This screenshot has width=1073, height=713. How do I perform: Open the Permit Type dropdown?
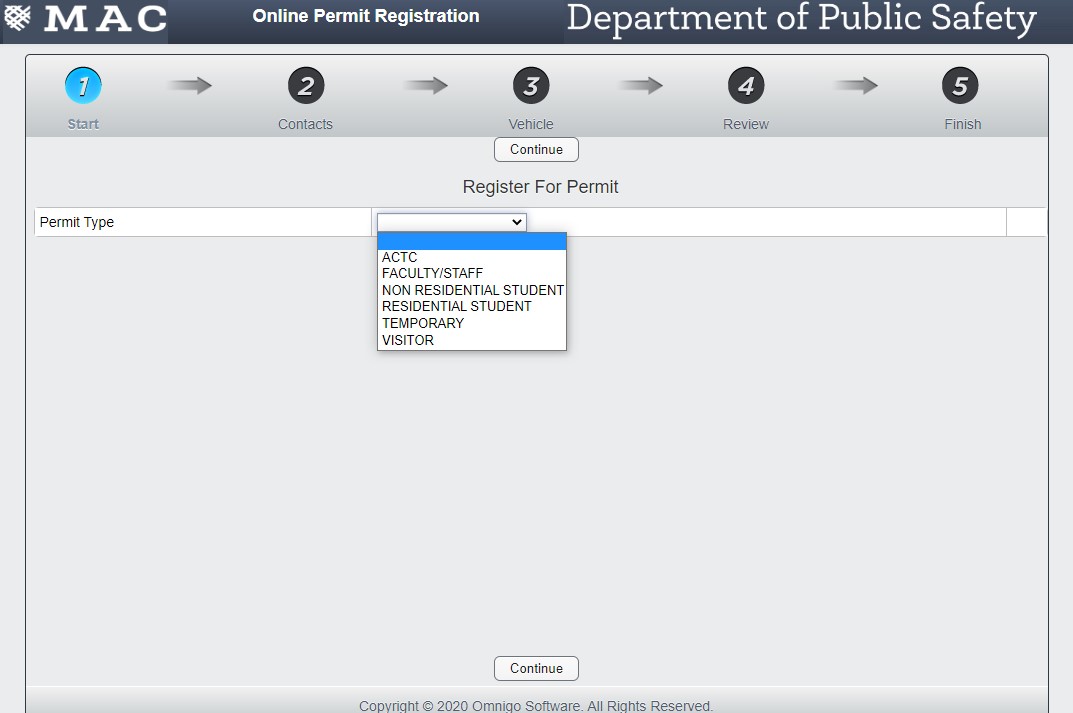451,222
